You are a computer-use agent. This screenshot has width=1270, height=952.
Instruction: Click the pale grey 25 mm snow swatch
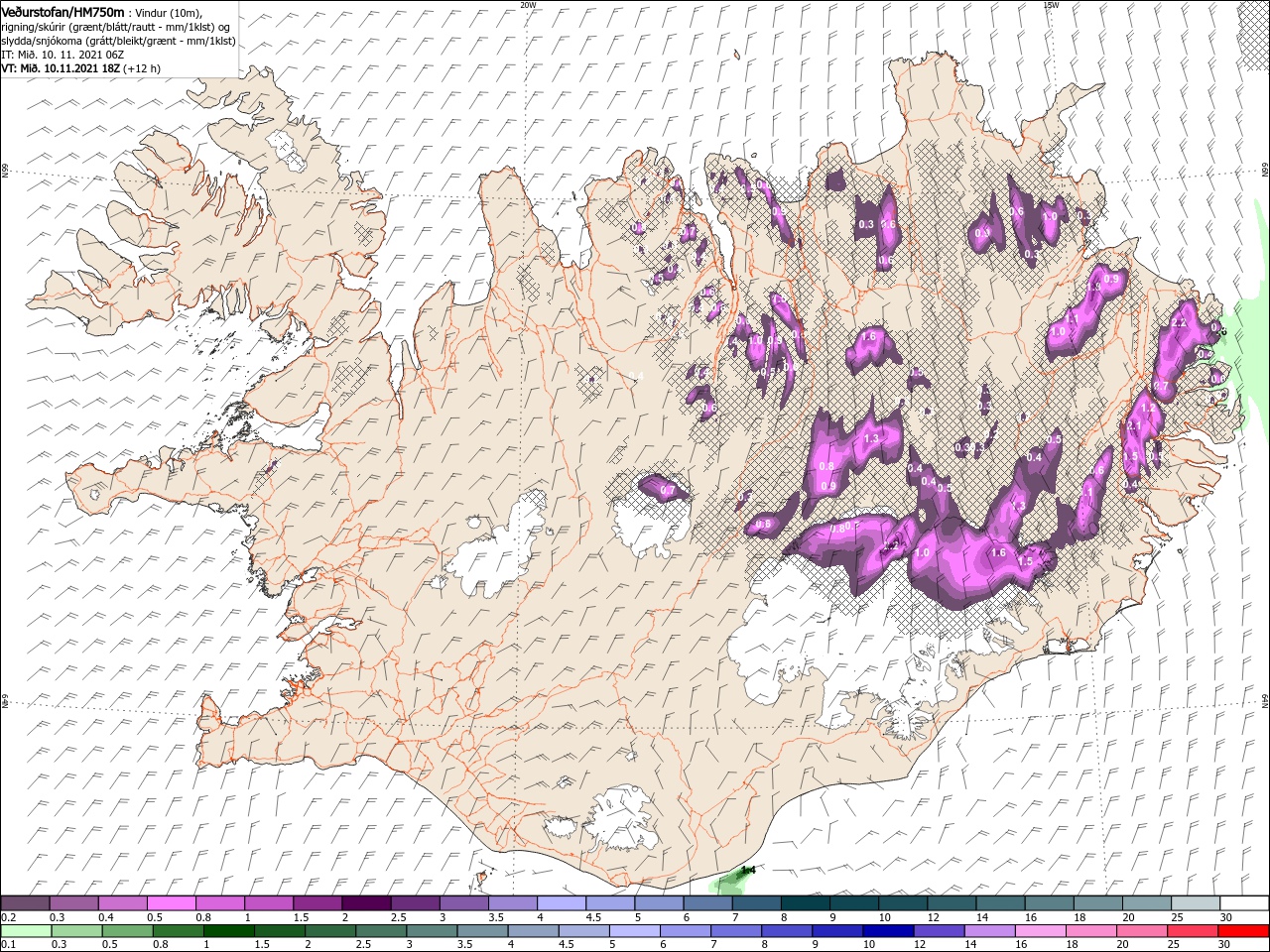[x=1196, y=902]
